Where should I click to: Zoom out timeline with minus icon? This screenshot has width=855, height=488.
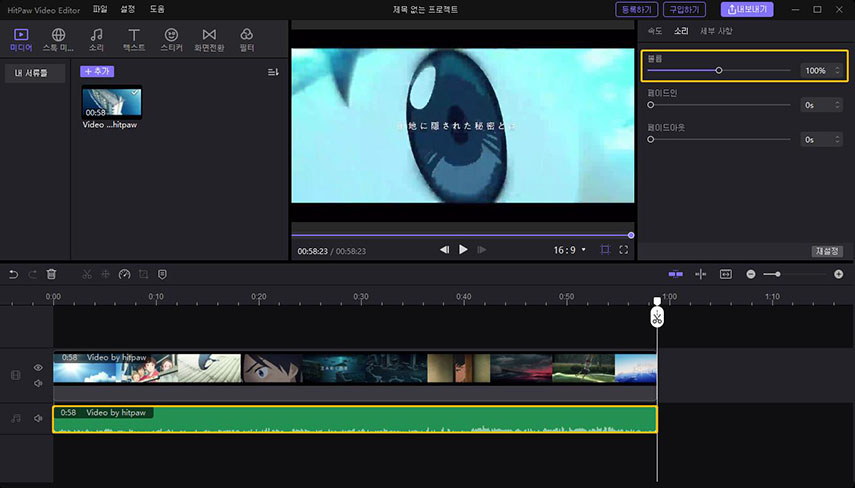click(x=751, y=274)
